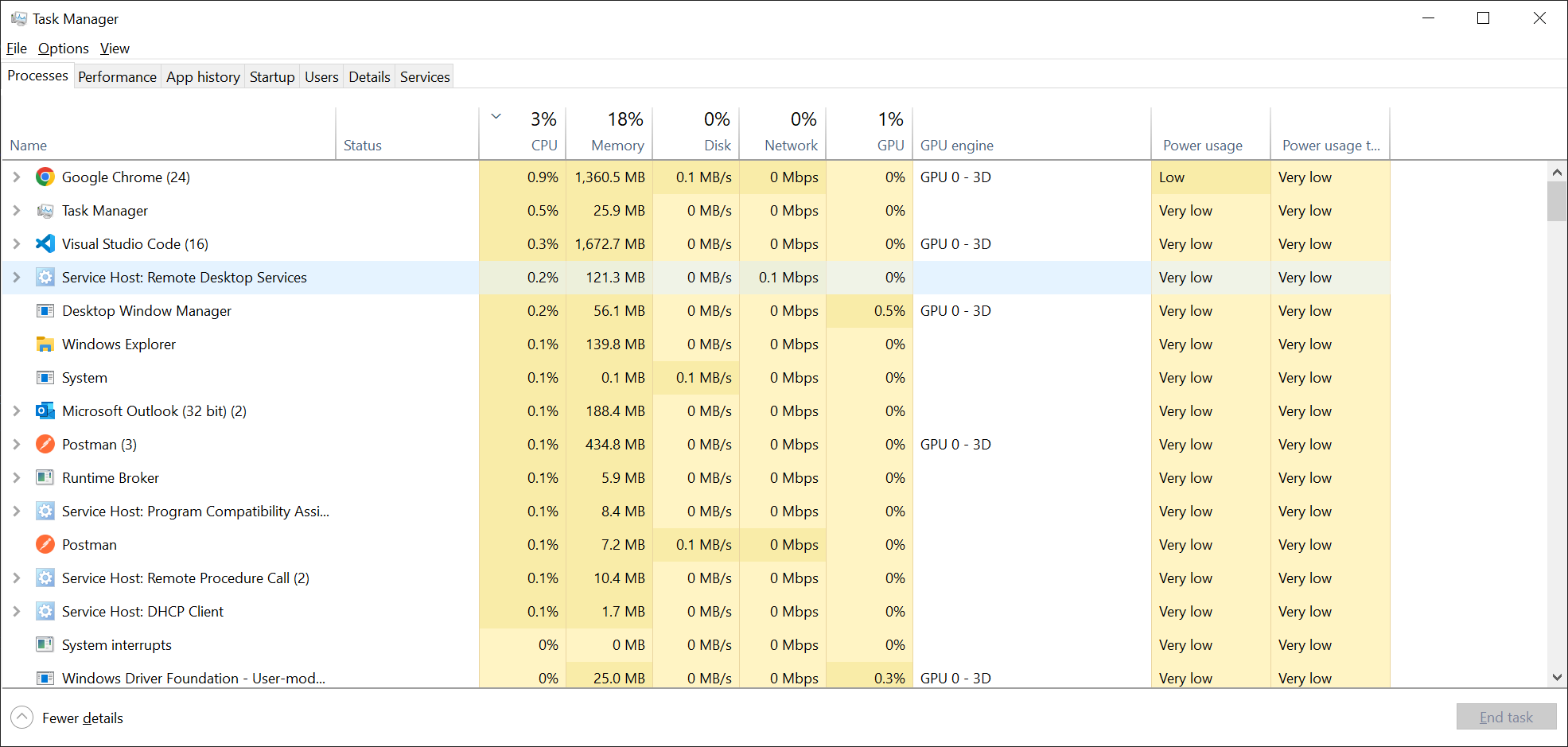Select the System interrupts process row
Screen dimensions: 1568x747
[x=696, y=644]
